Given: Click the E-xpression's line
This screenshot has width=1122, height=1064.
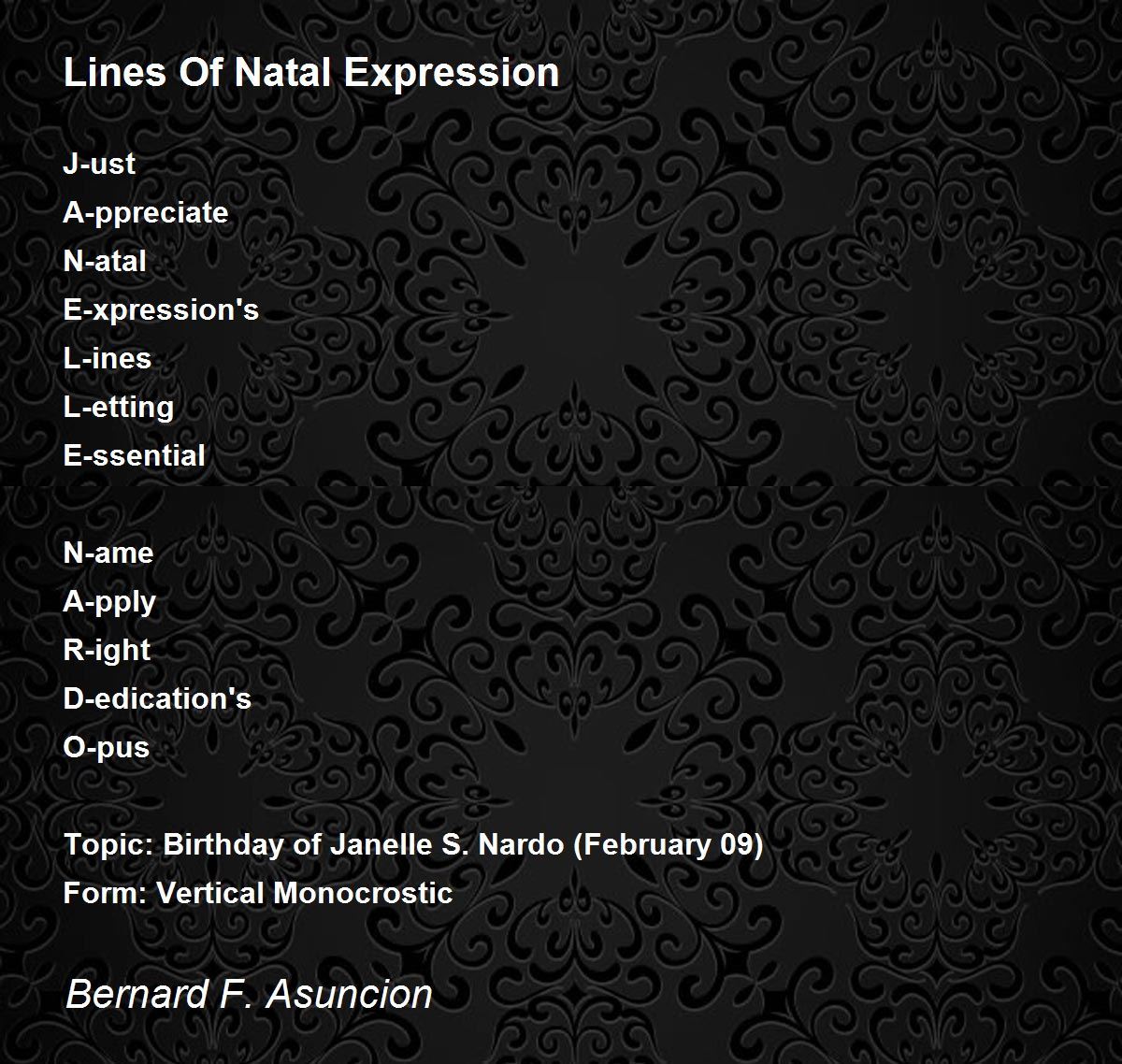Looking at the screenshot, I should (161, 310).
